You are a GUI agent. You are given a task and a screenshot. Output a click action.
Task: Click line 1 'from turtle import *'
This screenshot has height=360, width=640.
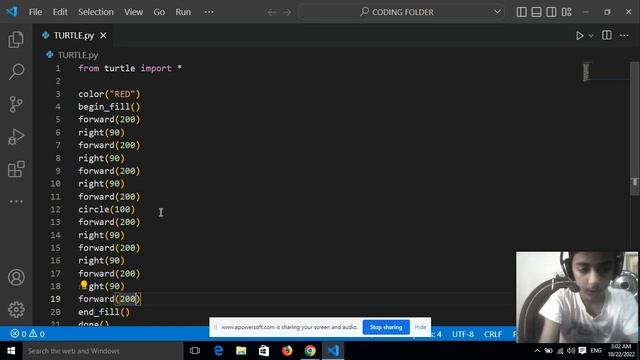tap(130, 68)
